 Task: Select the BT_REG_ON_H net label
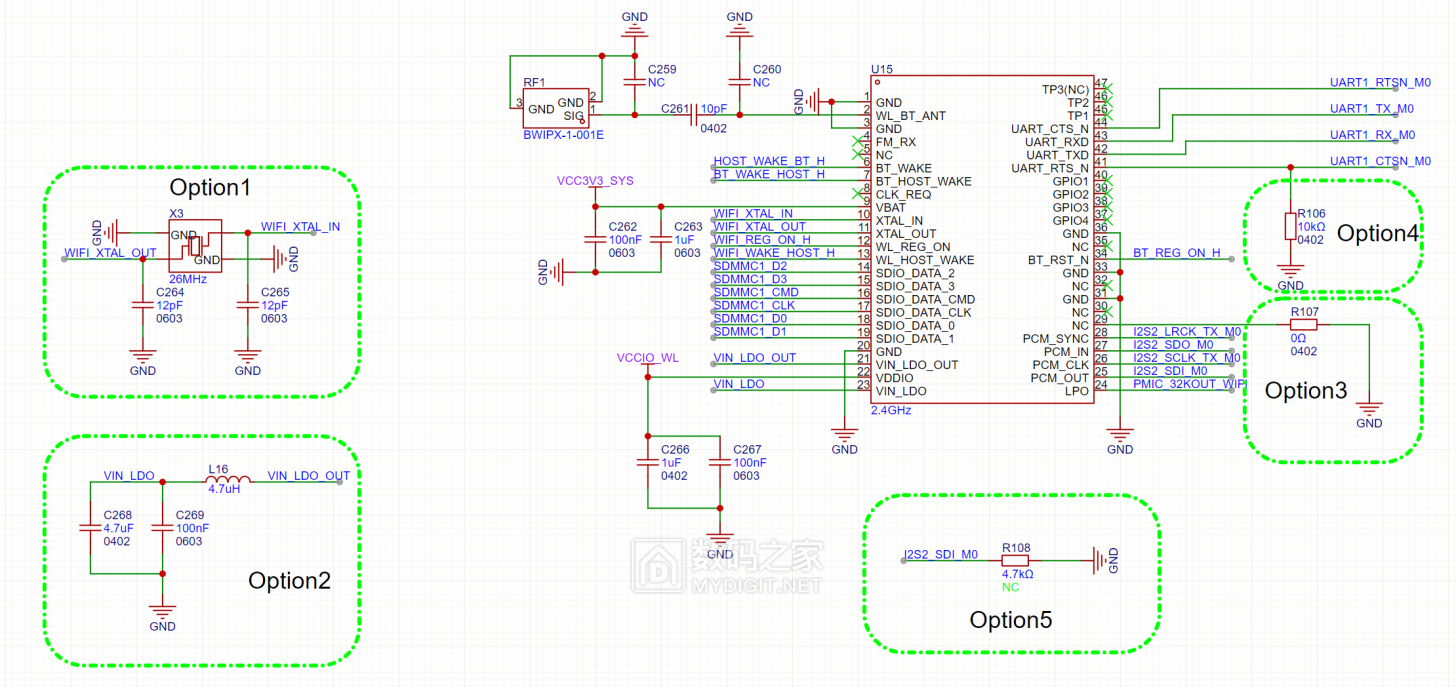(1177, 253)
